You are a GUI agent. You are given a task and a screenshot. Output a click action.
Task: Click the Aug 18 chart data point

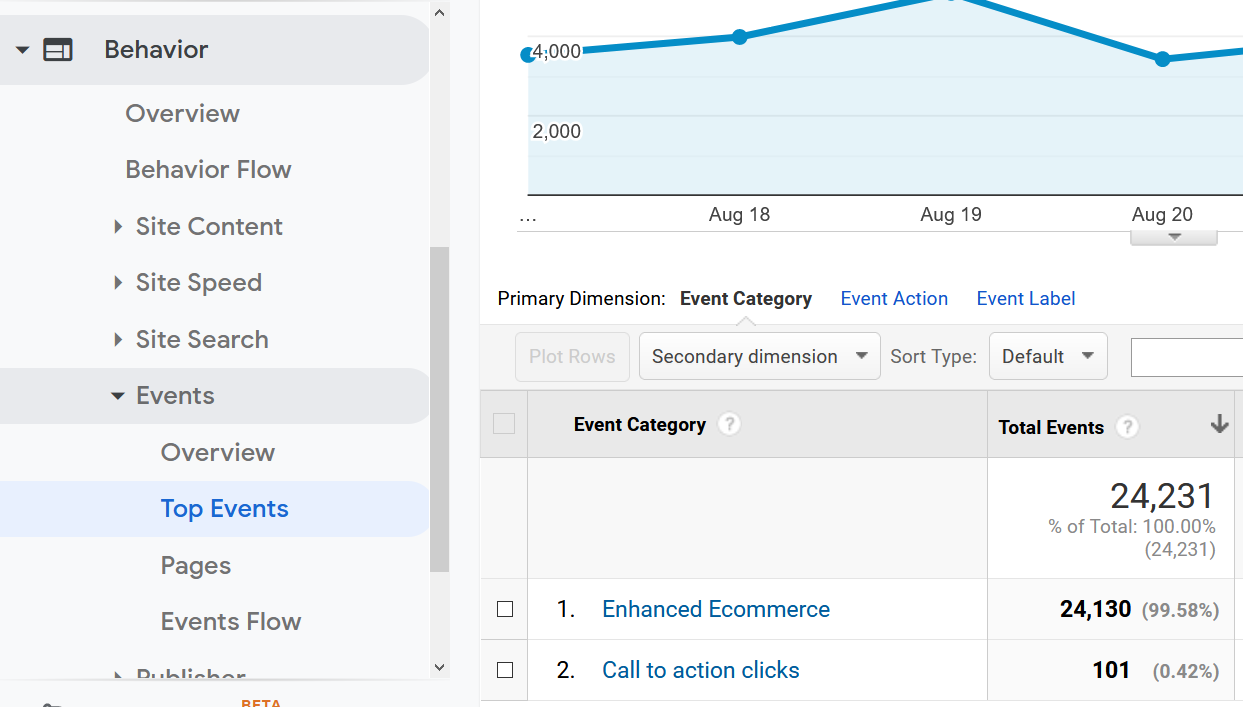pyautogui.click(x=739, y=37)
